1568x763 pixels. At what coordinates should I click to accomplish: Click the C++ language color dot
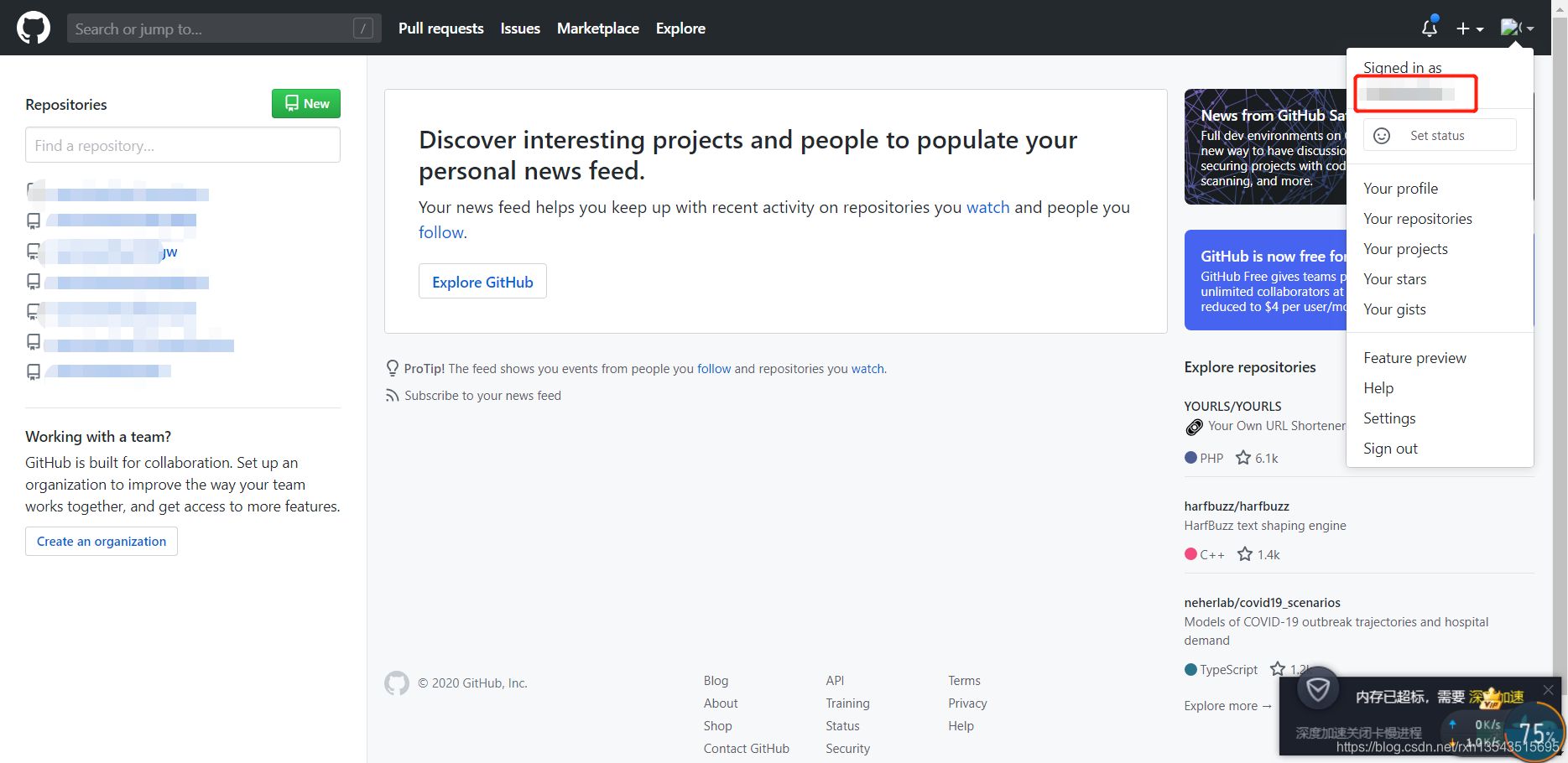pos(1190,554)
